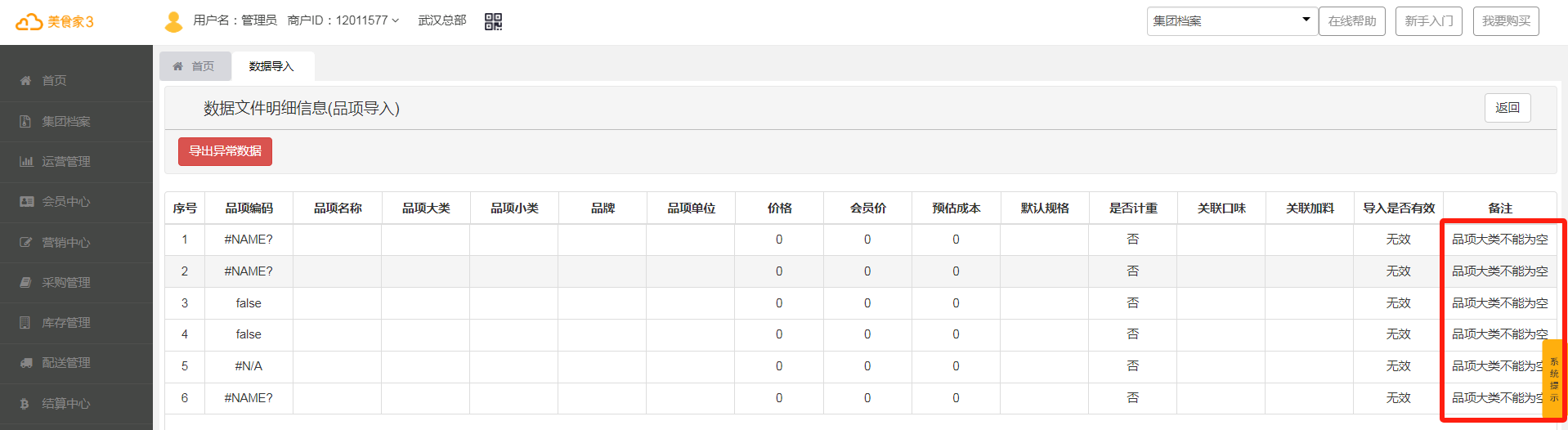Click the 运营管理 bar chart icon
The width and height of the screenshot is (1568, 430).
pyautogui.click(x=26, y=162)
